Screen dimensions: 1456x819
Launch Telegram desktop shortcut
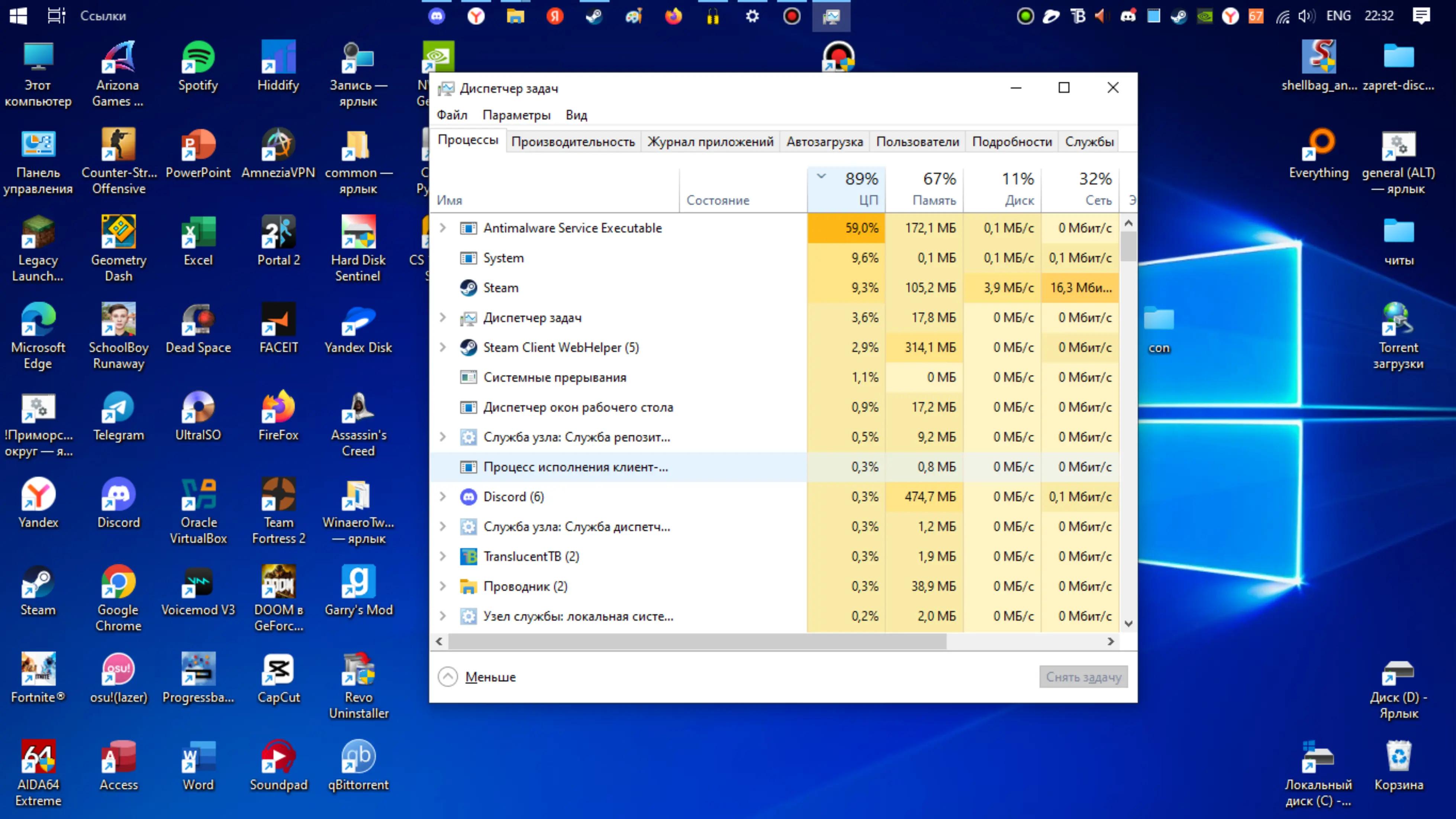click(118, 416)
